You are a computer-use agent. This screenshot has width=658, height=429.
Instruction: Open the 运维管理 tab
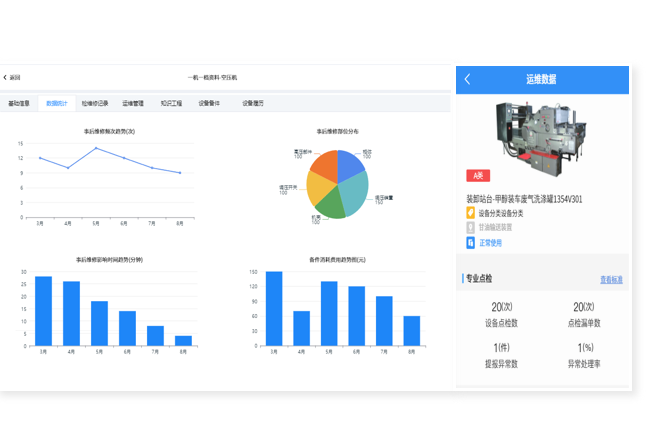pyautogui.click(x=133, y=103)
